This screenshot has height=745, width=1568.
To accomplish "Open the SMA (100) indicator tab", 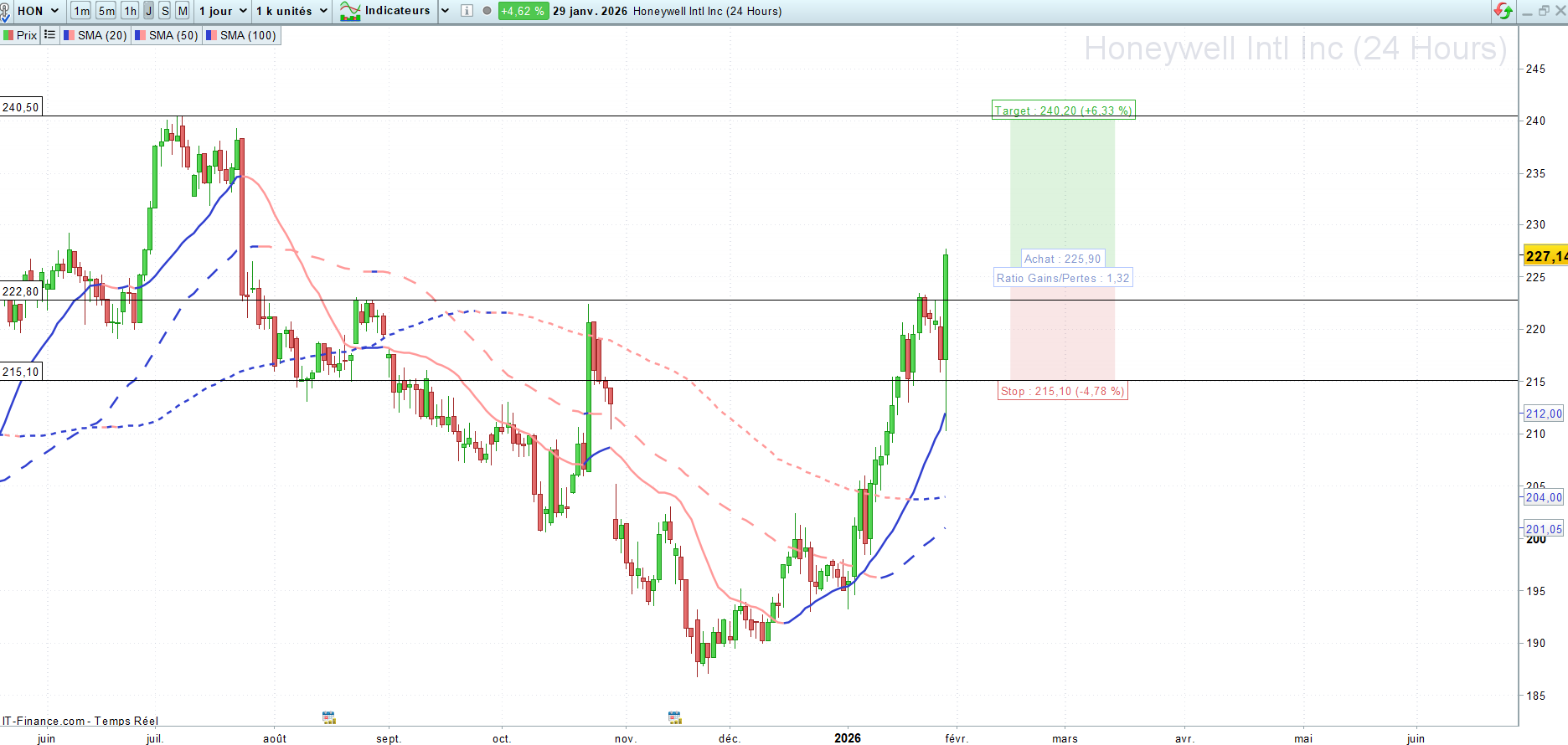I will [241, 35].
